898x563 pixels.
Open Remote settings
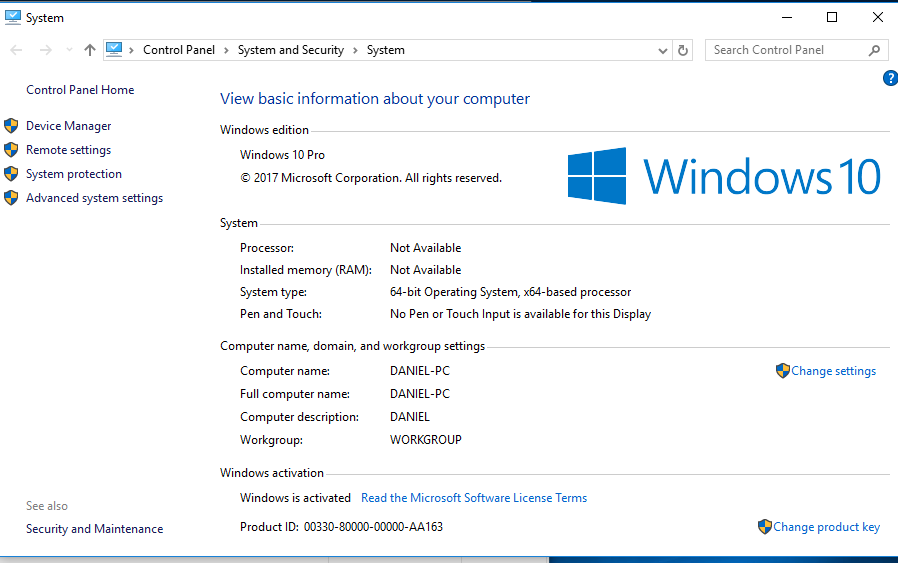tap(69, 150)
